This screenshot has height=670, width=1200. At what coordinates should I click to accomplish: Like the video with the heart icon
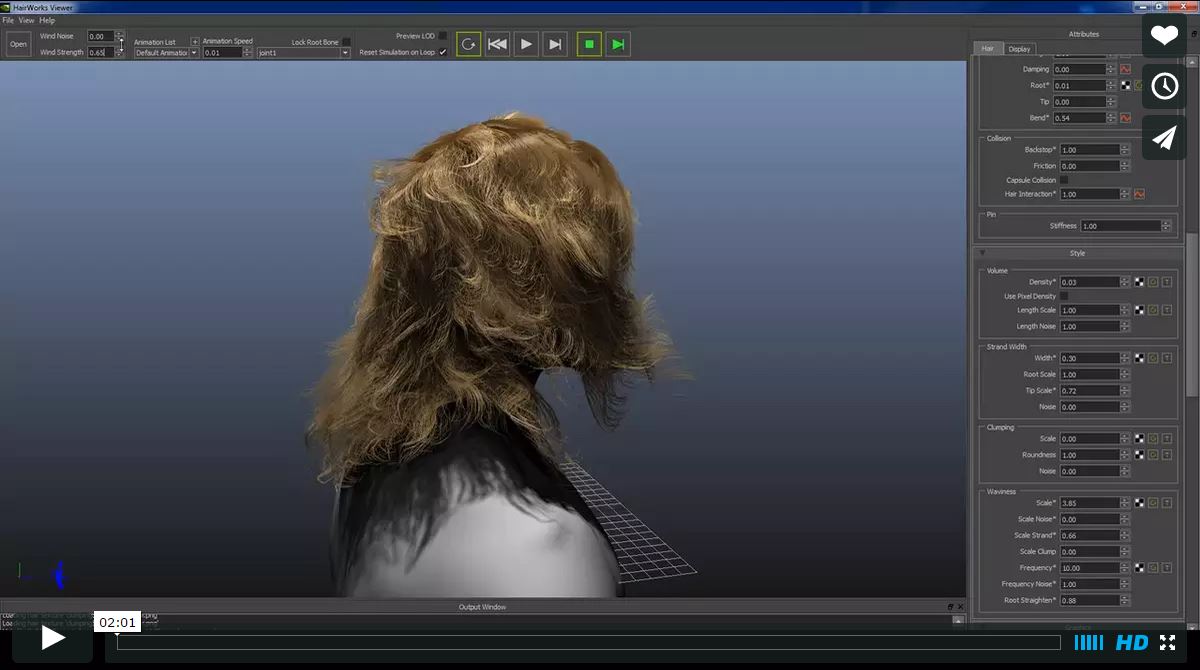tap(1164, 35)
